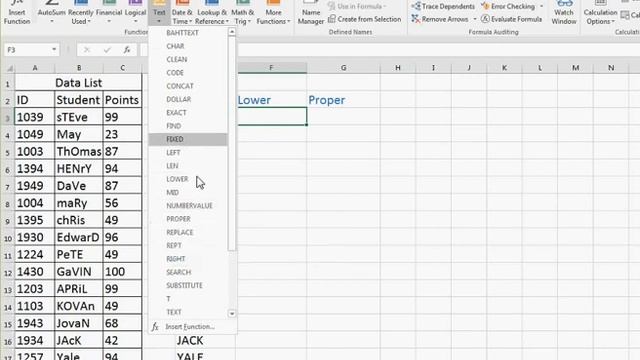
Task: Open AutoSum in the ribbon
Action: coord(51,13)
